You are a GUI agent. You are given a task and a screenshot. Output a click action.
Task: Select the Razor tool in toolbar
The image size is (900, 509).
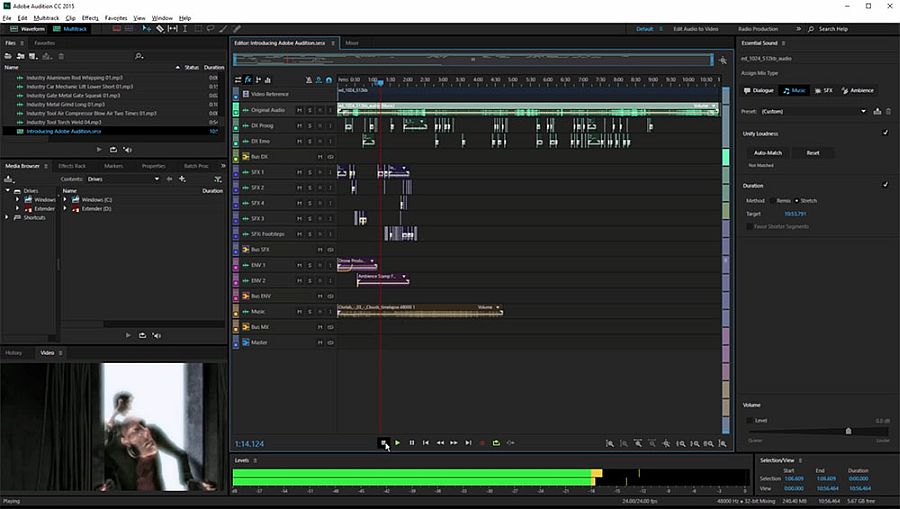160,29
